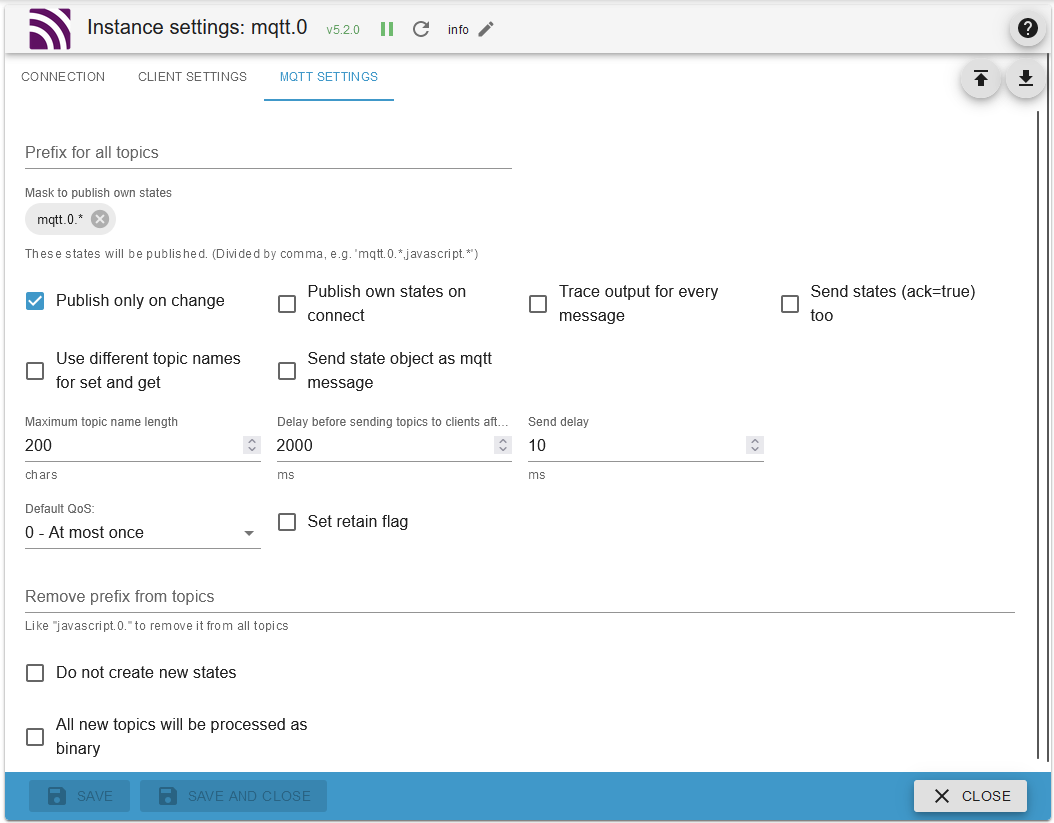Viewport: 1054px width, 823px height.
Task: Click the Prefix for all topics field
Action: point(268,153)
